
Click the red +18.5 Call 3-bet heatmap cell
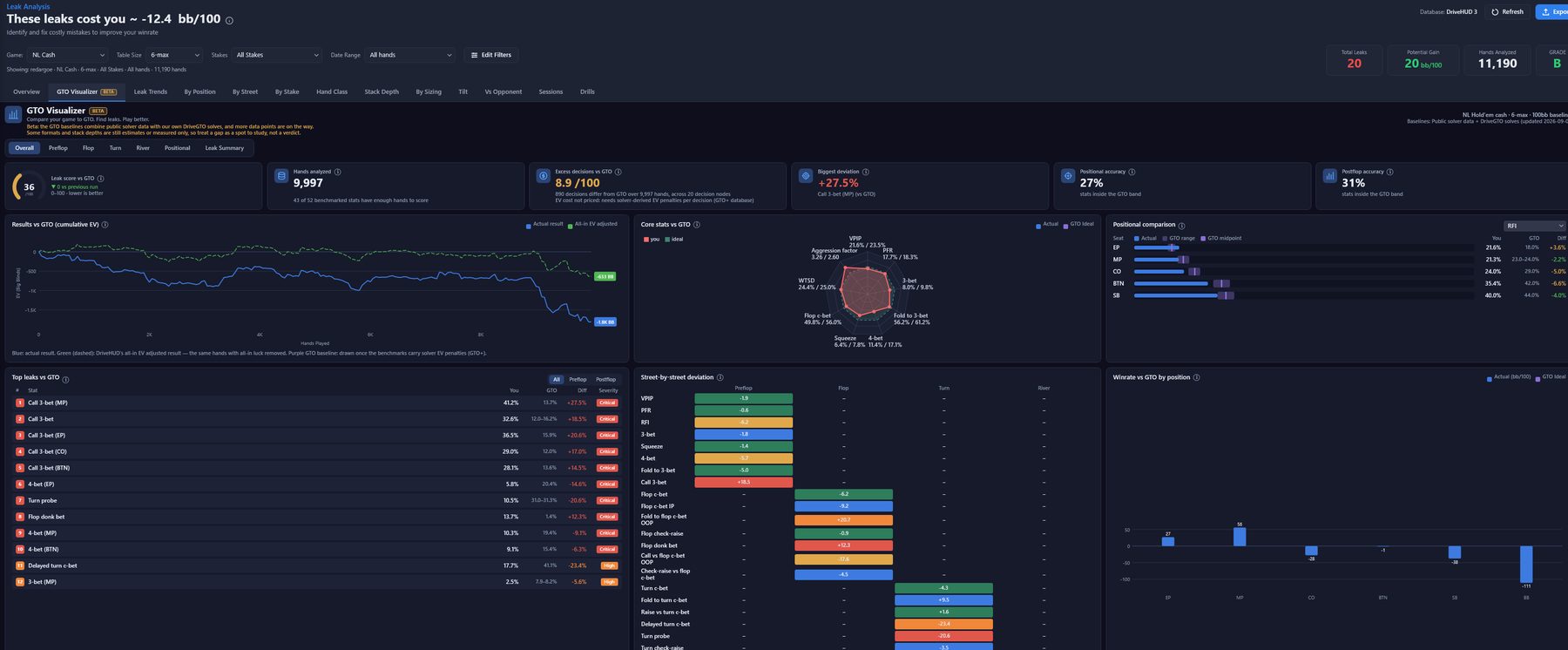[744, 482]
